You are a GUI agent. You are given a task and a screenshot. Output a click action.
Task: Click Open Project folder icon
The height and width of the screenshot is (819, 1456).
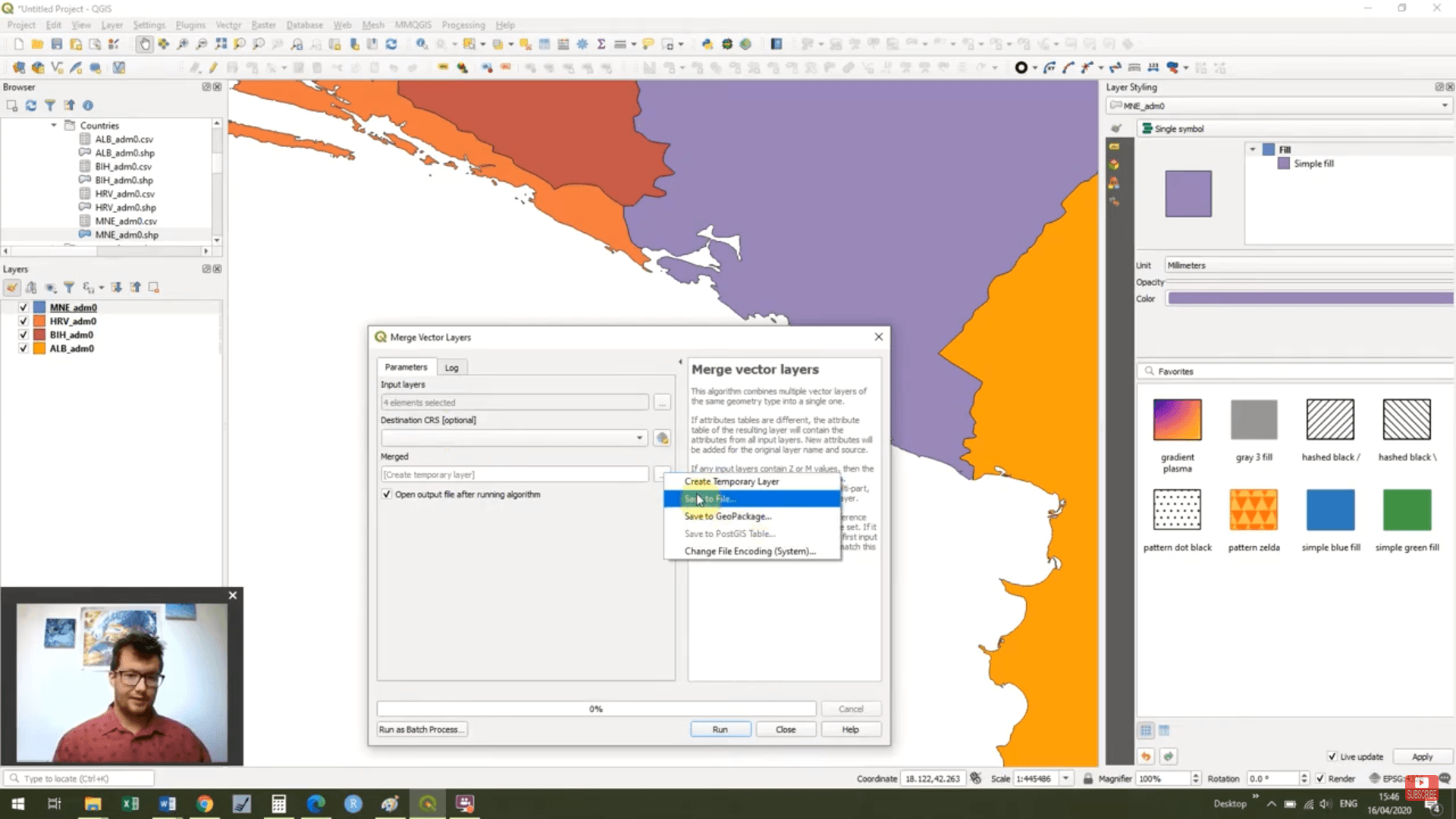37,44
